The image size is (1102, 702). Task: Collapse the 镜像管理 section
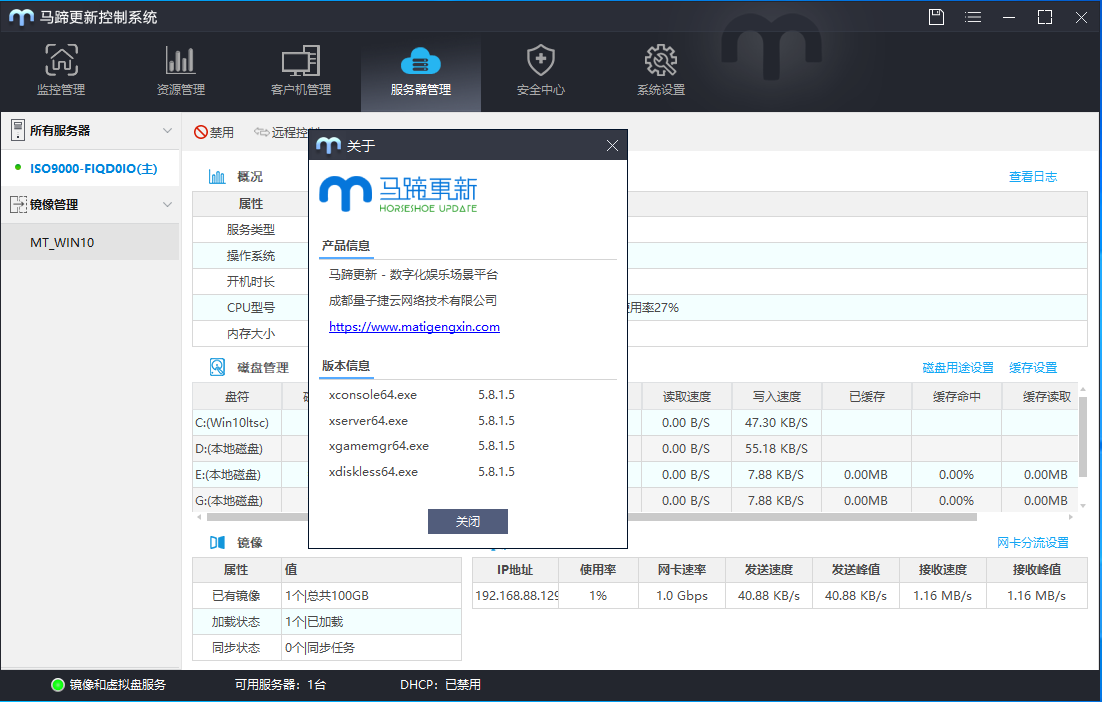167,204
